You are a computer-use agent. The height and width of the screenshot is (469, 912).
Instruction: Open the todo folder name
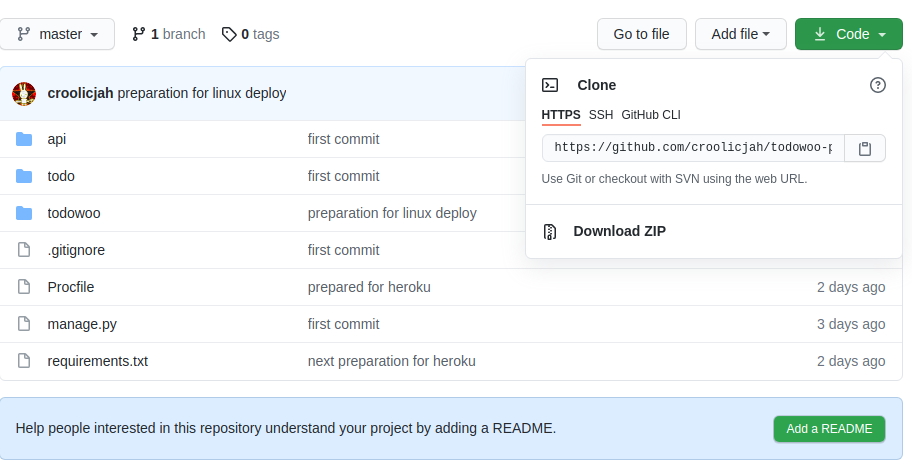pyautogui.click(x=61, y=176)
